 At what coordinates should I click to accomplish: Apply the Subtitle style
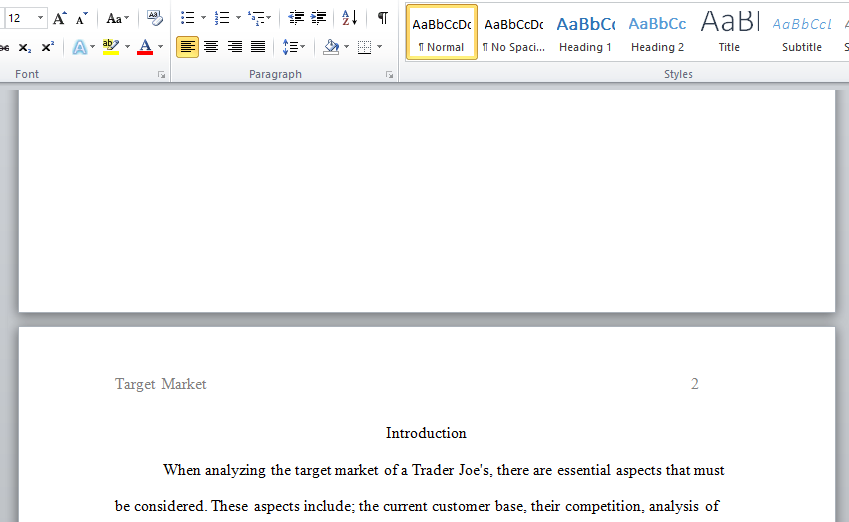tap(802, 33)
